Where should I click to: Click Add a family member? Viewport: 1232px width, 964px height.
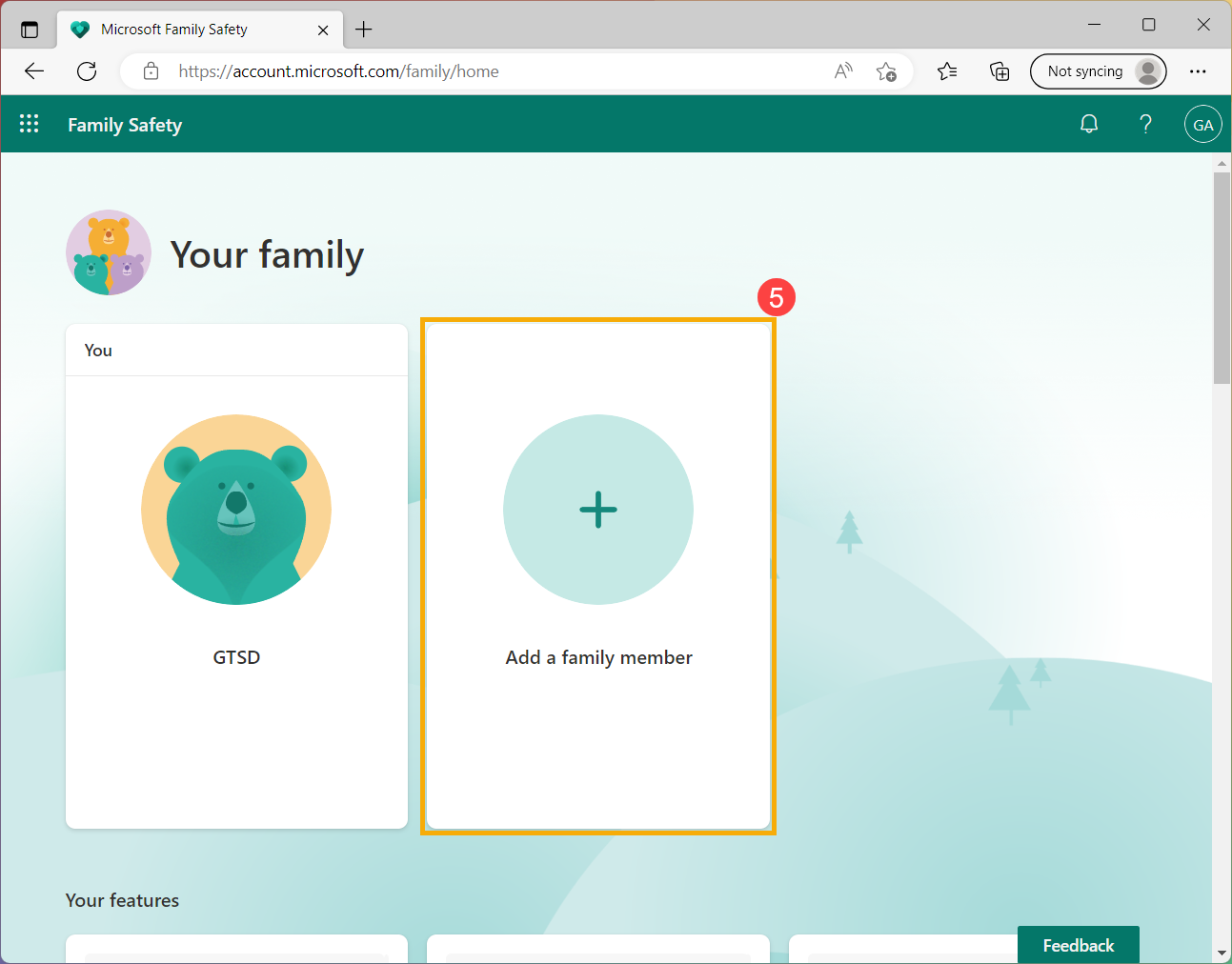coord(598,574)
